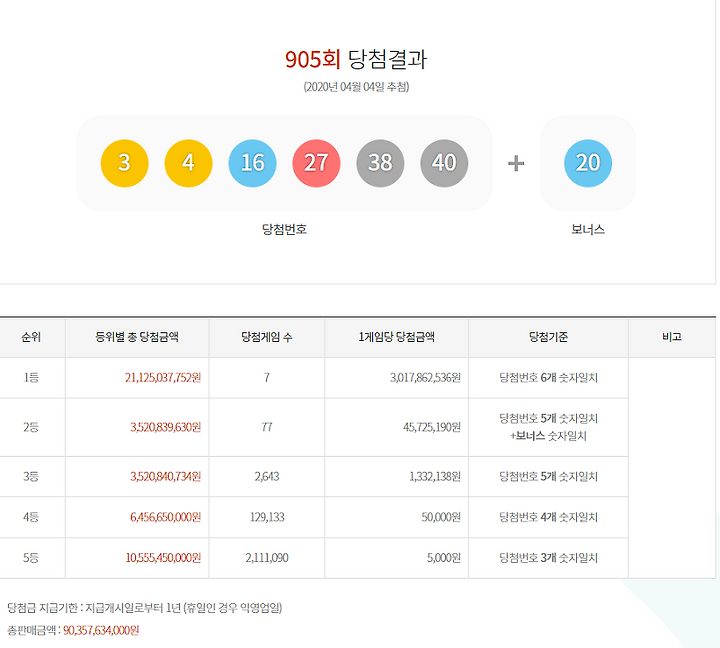Click the 보너스 label under bonus ball

588,229
